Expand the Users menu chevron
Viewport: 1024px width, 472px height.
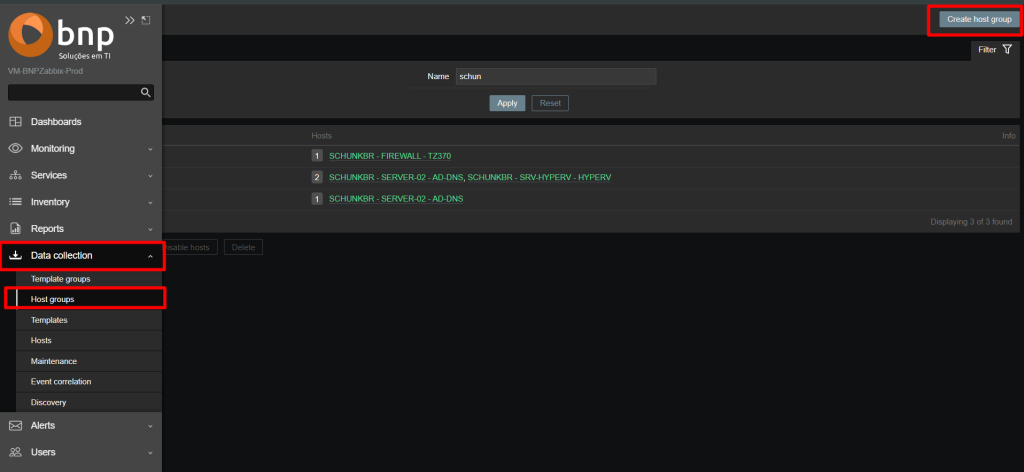[150, 453]
